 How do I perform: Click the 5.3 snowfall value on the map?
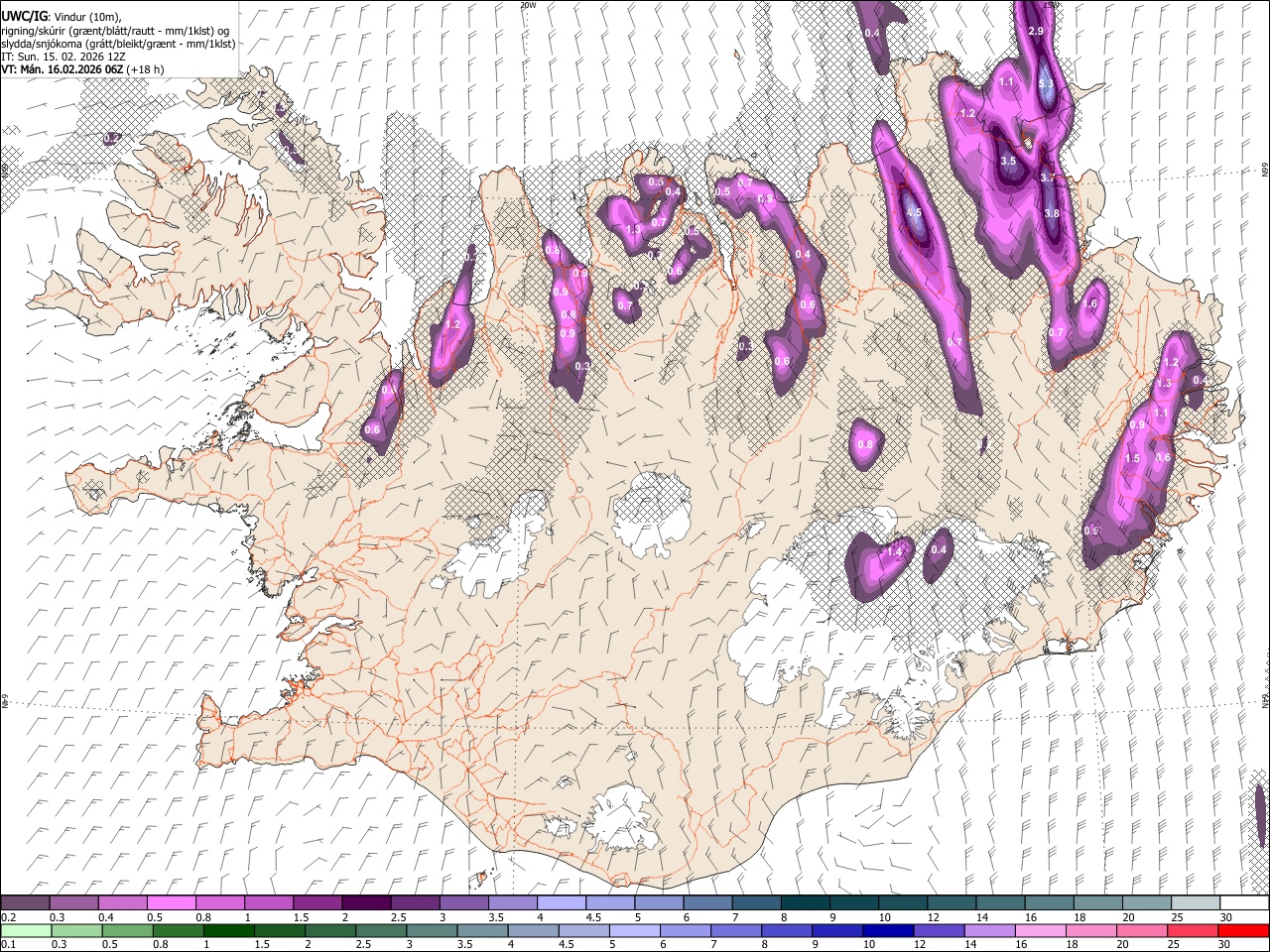point(1046,84)
